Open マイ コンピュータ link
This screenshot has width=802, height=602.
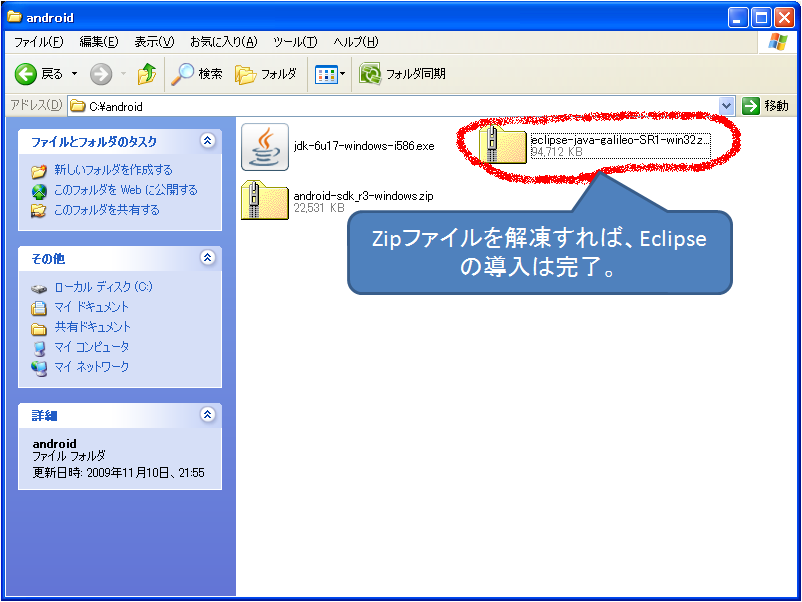point(92,347)
